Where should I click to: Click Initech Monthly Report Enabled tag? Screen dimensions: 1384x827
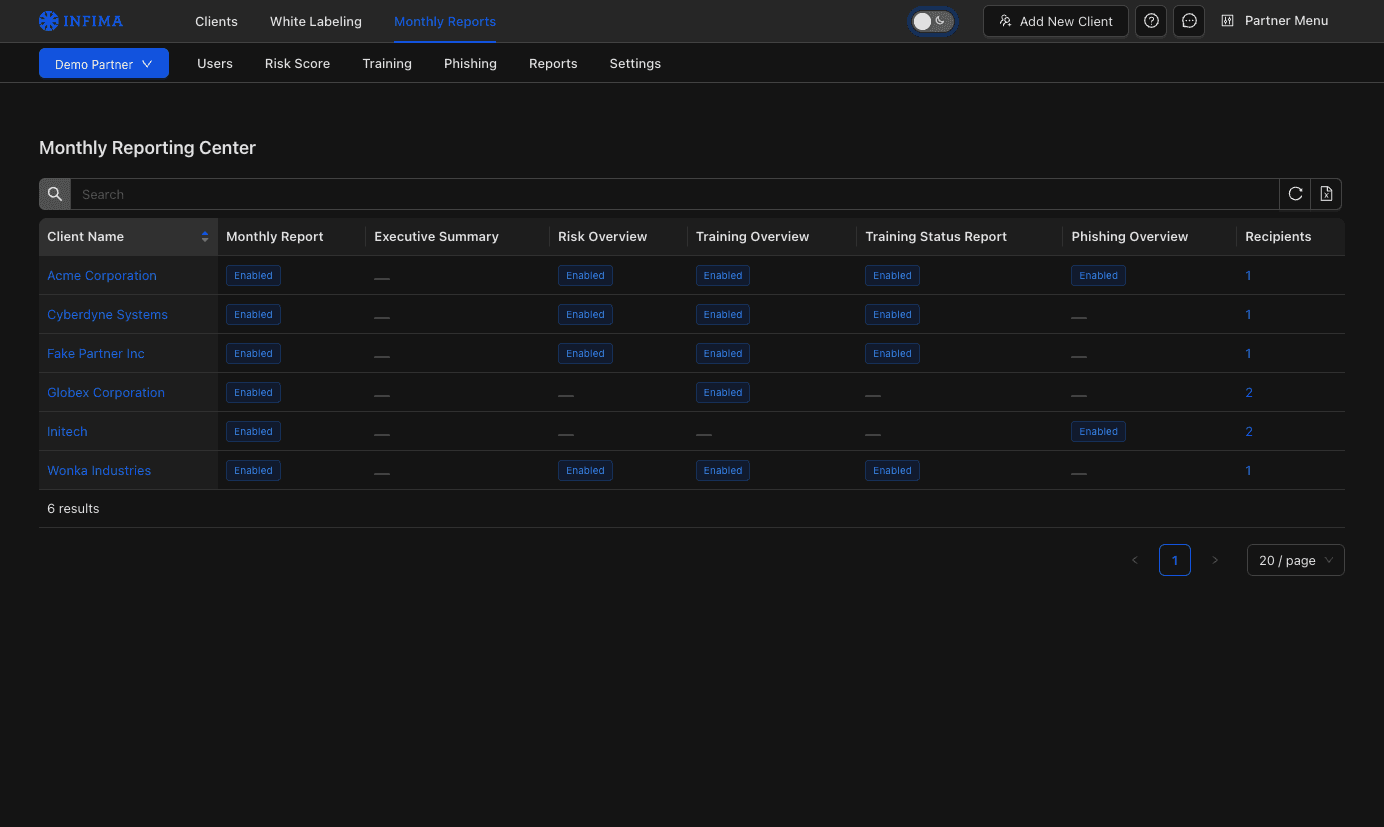click(253, 431)
